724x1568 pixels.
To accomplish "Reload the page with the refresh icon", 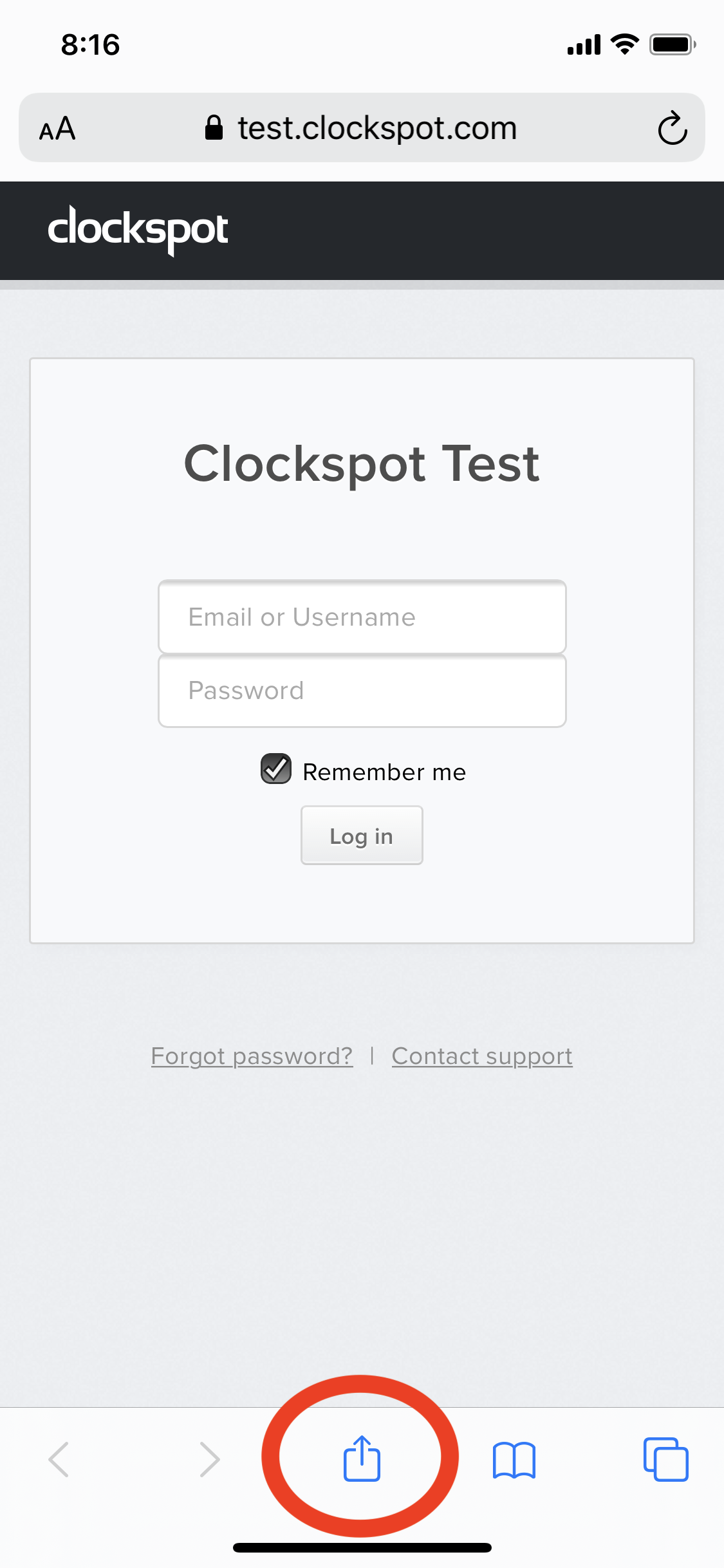I will (x=671, y=127).
